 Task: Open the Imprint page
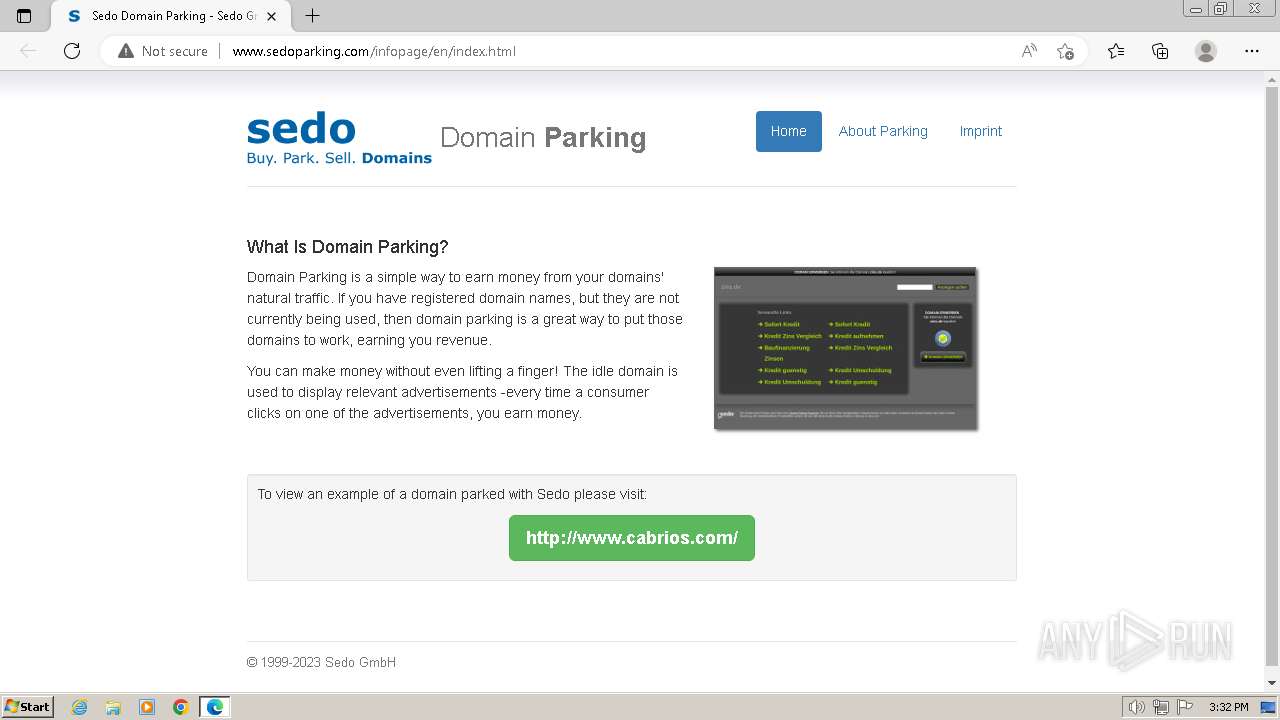click(981, 131)
